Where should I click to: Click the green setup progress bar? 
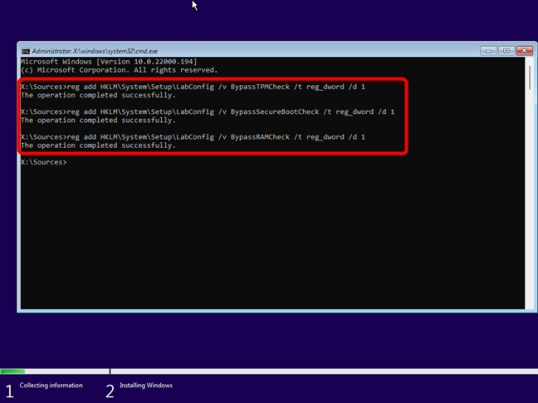tap(13, 371)
